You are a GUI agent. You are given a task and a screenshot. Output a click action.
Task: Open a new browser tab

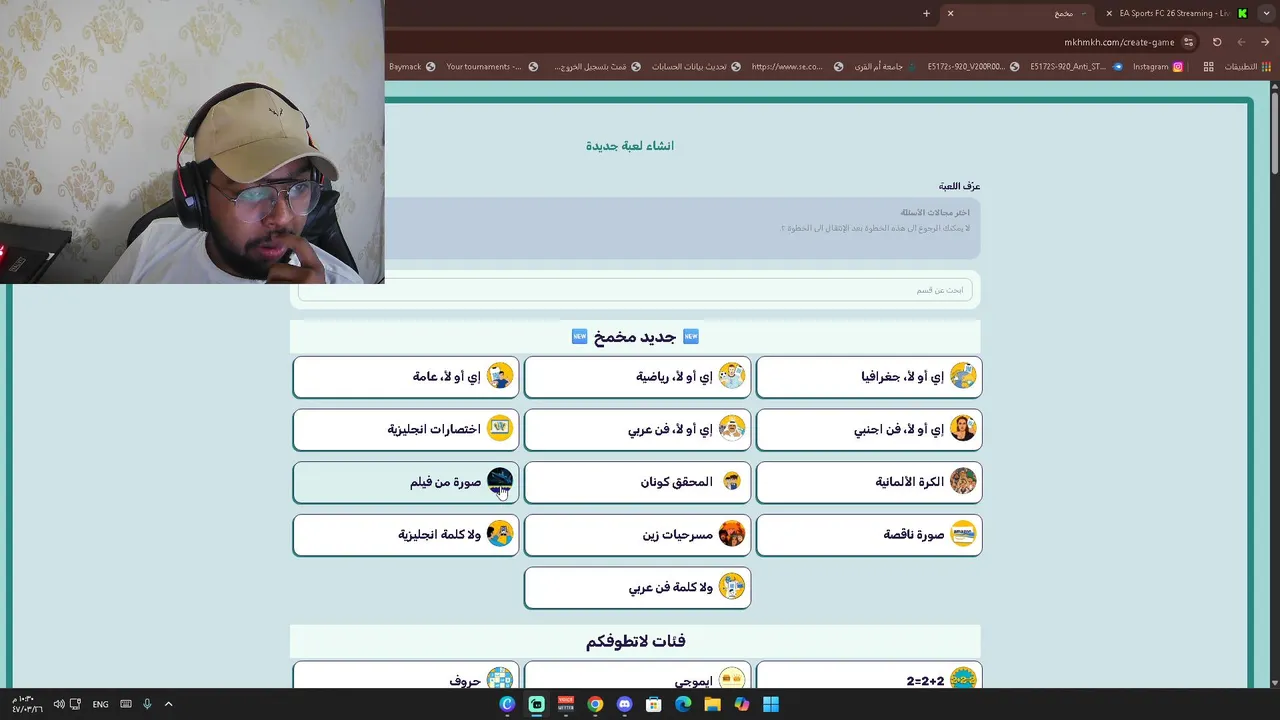[926, 13]
